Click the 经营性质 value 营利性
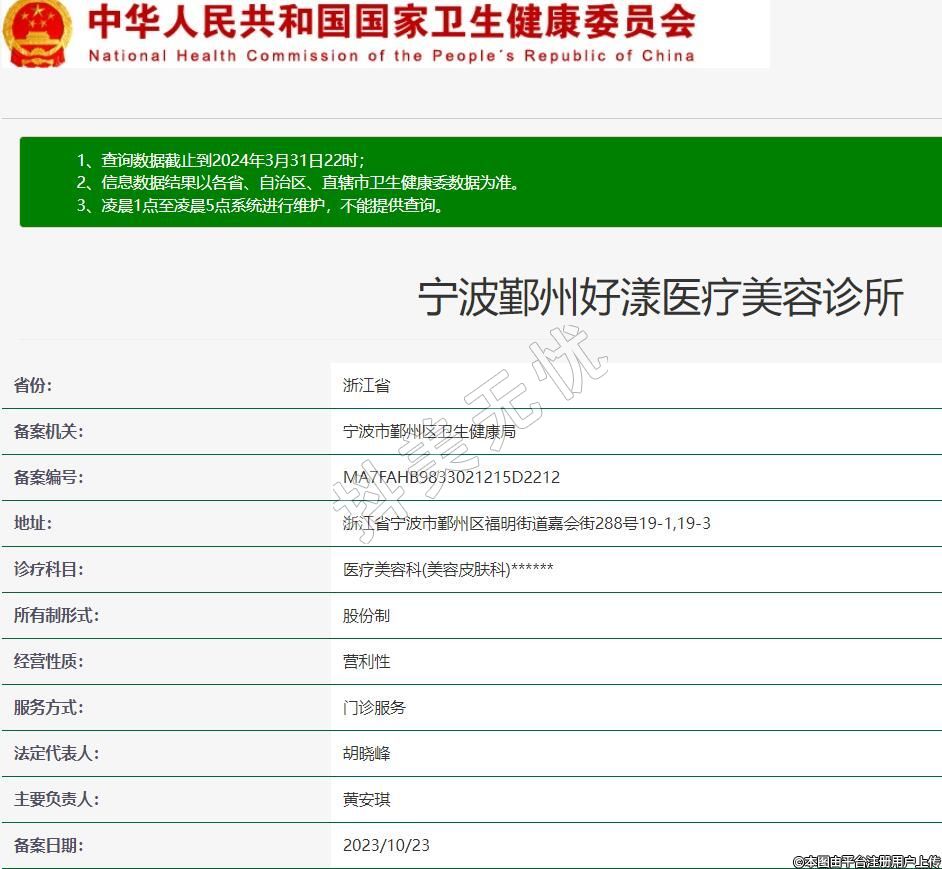 point(366,662)
